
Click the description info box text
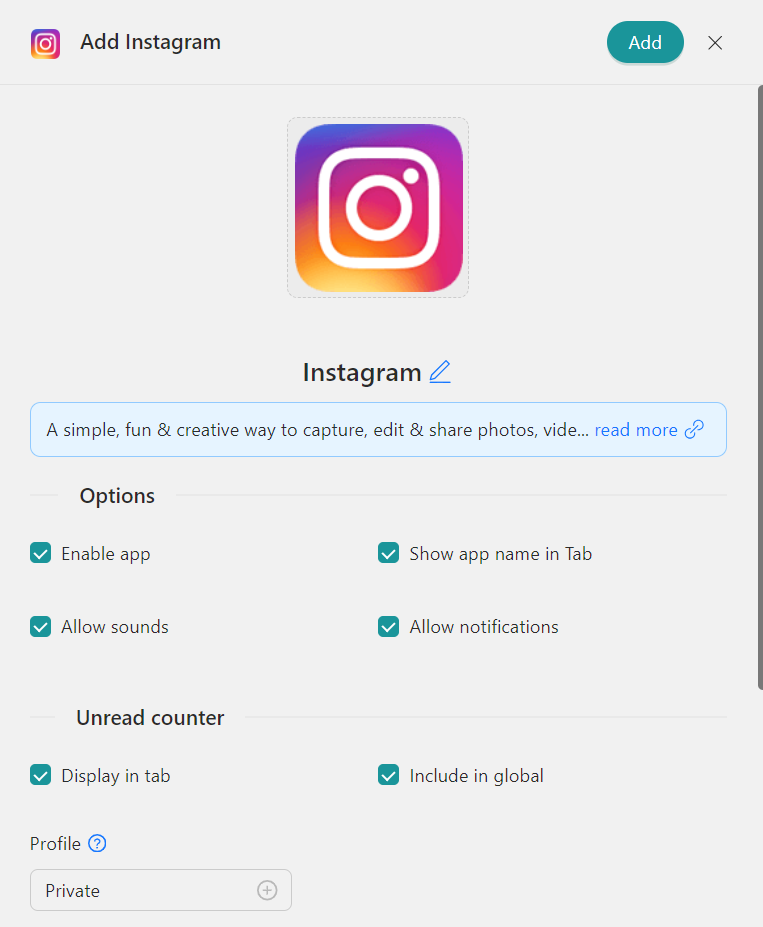(317, 430)
